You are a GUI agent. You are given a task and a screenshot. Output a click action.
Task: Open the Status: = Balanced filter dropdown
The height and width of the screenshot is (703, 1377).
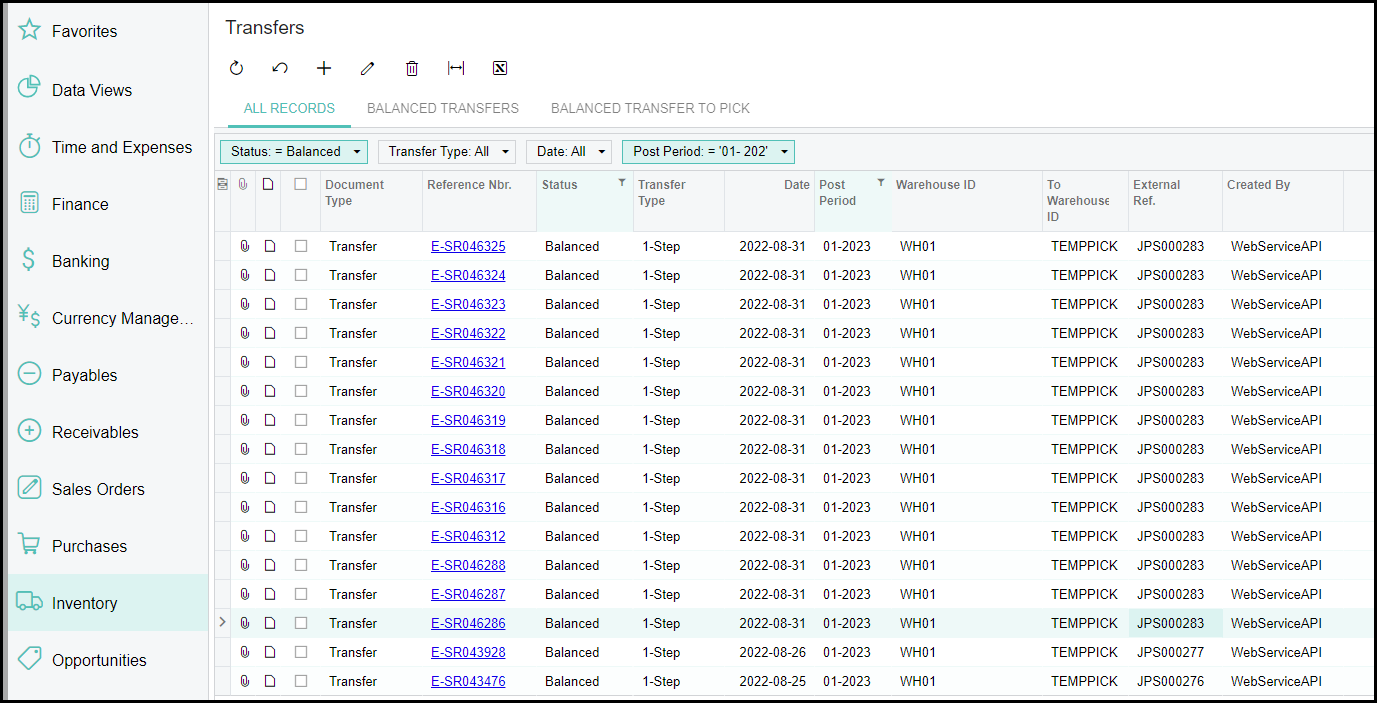(294, 152)
